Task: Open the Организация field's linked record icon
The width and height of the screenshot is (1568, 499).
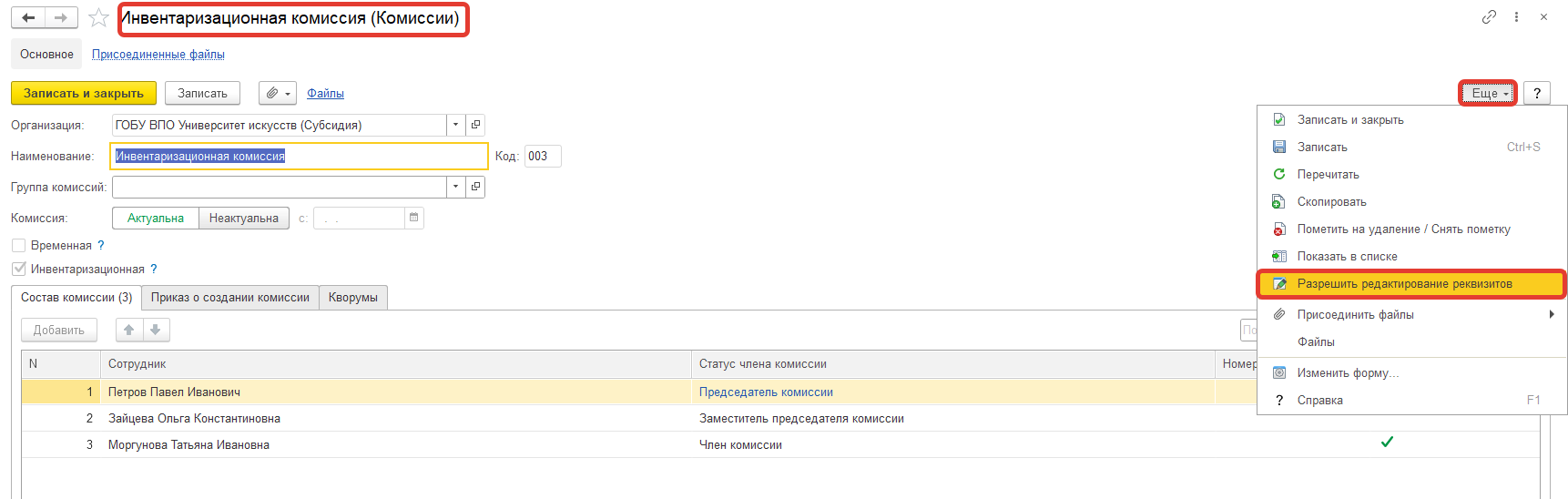Action: (x=475, y=125)
